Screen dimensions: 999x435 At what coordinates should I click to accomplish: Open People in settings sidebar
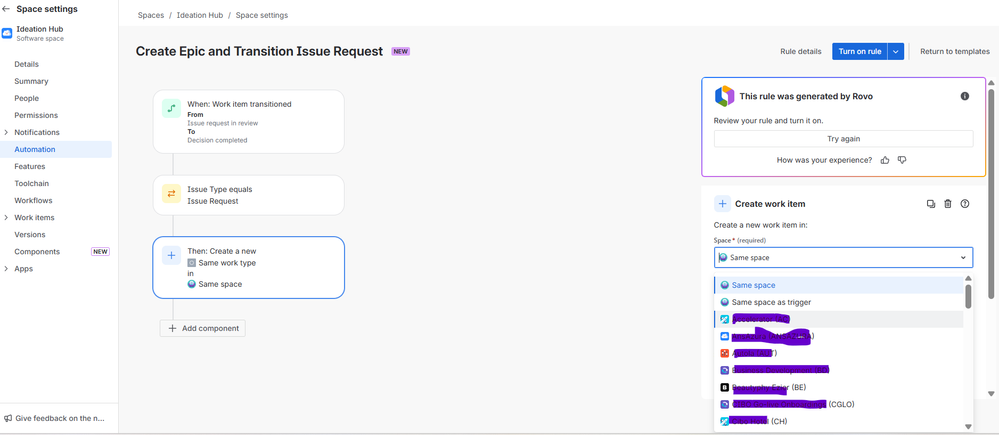point(27,99)
